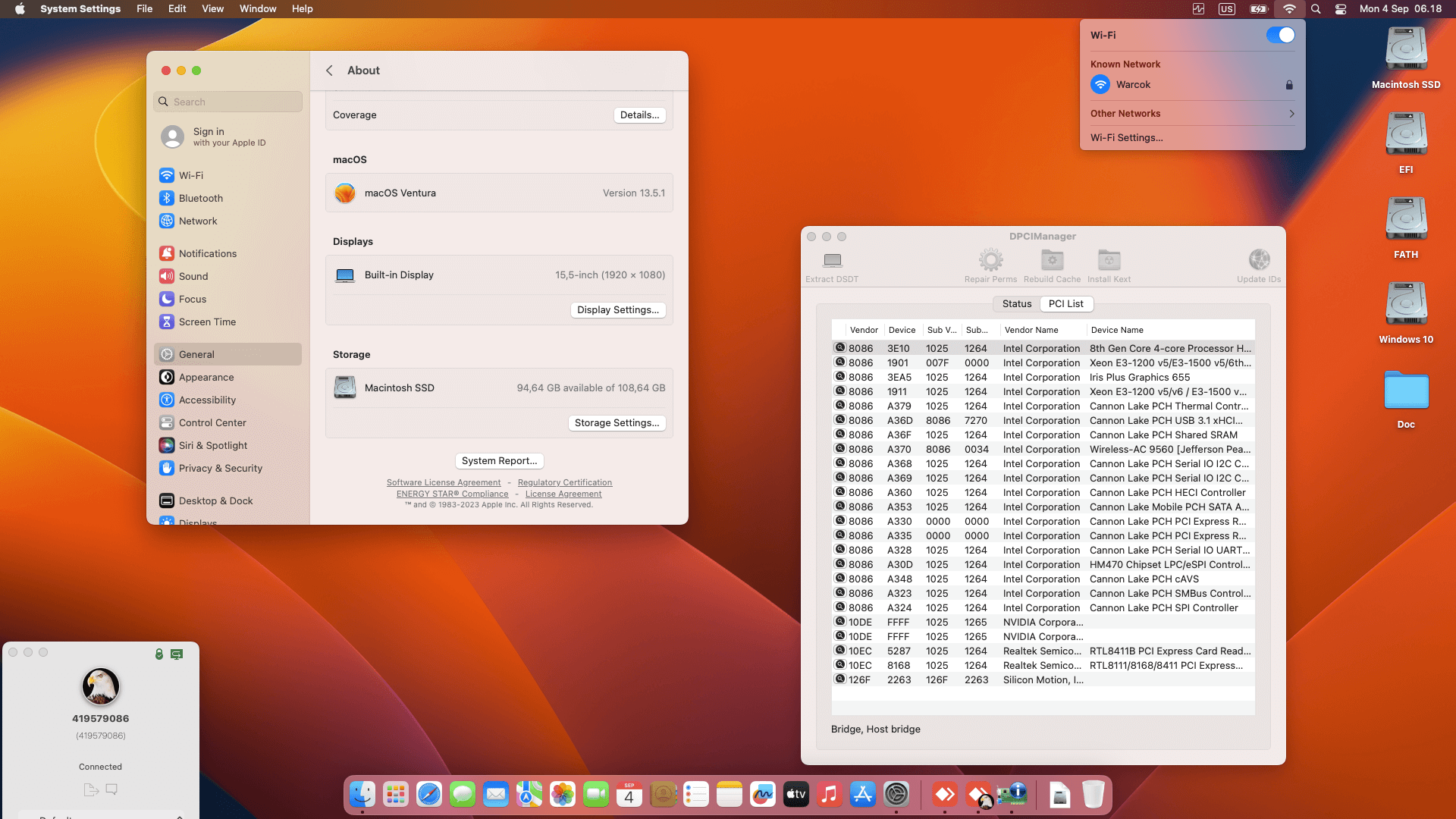1456x819 pixels.
Task: Click Display Settings button
Action: [617, 310]
